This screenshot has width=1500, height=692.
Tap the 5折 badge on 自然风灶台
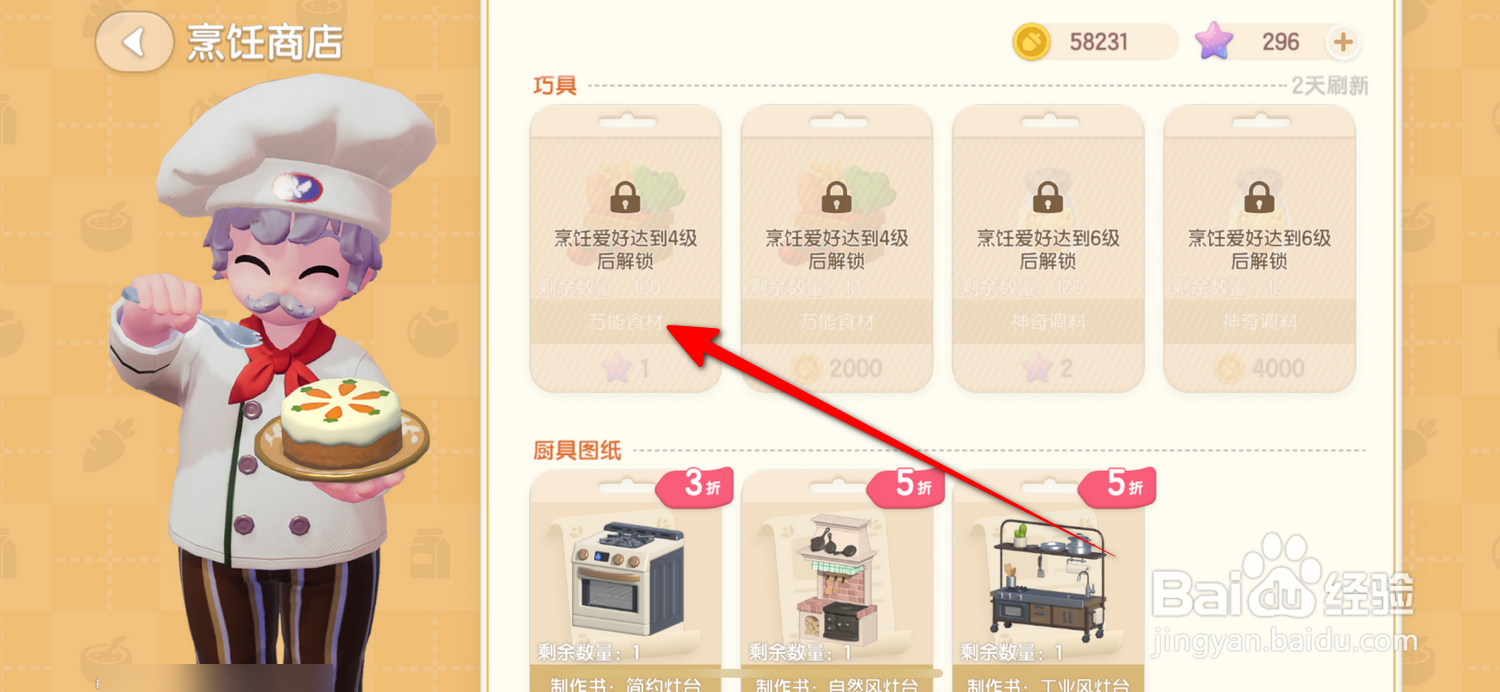906,487
